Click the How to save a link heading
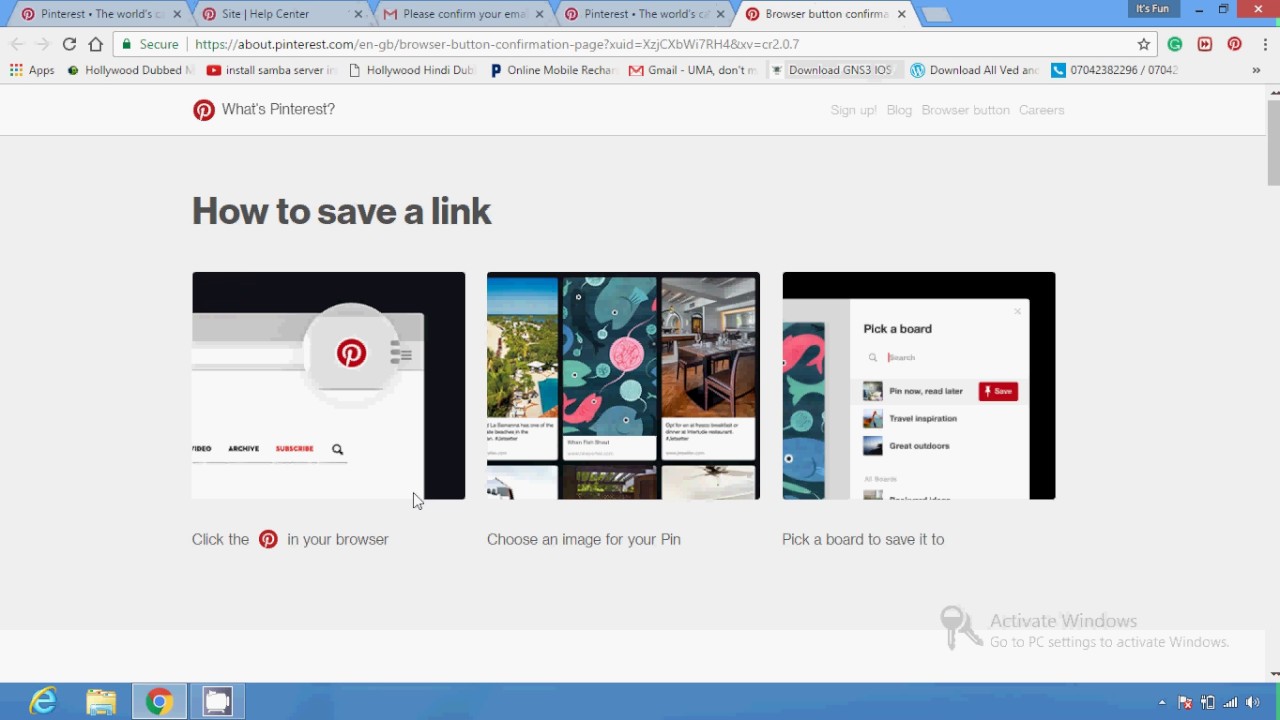Screen dimensions: 1280x720 (x=342, y=211)
